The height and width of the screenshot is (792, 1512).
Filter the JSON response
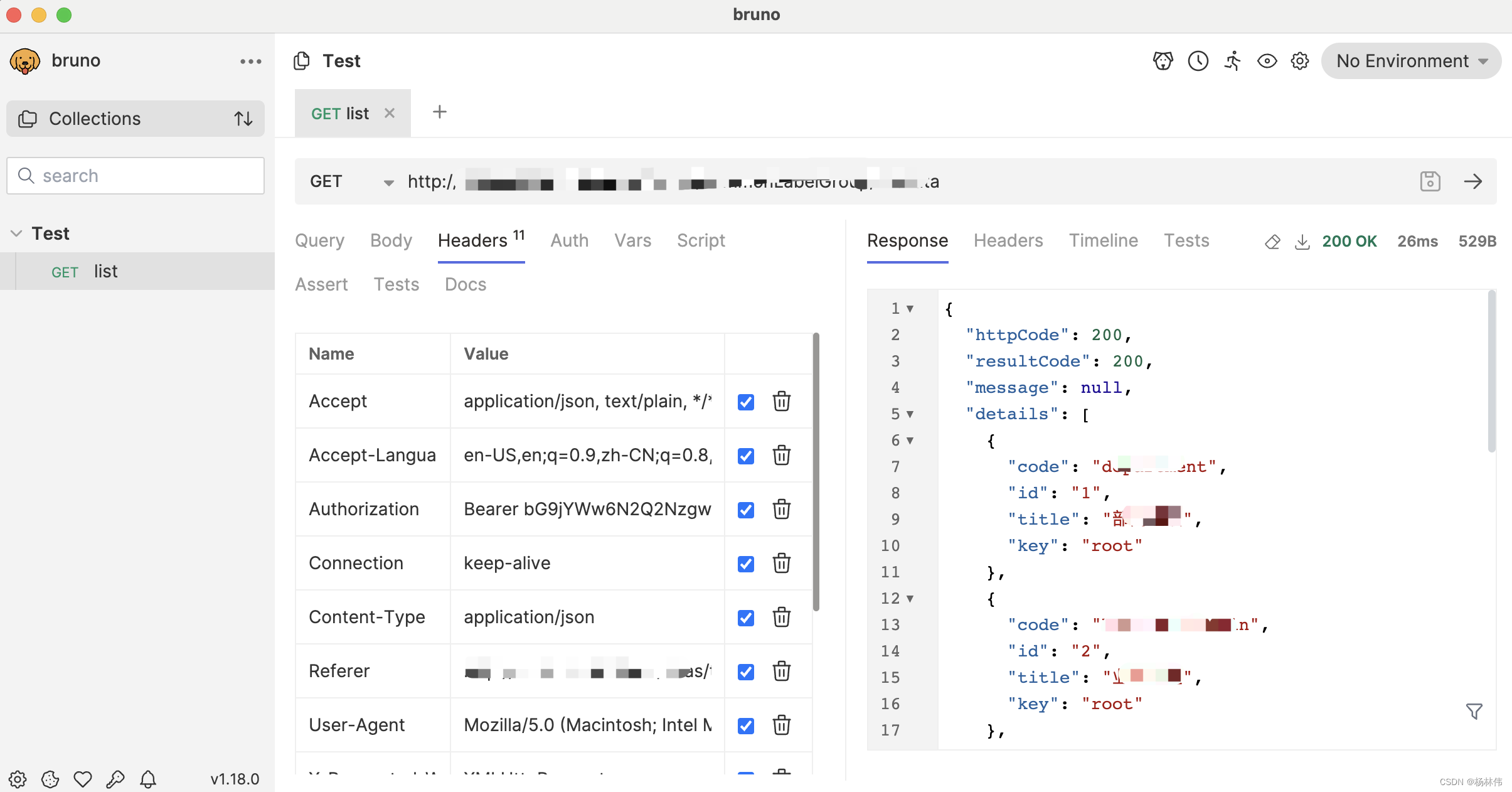point(1474,712)
